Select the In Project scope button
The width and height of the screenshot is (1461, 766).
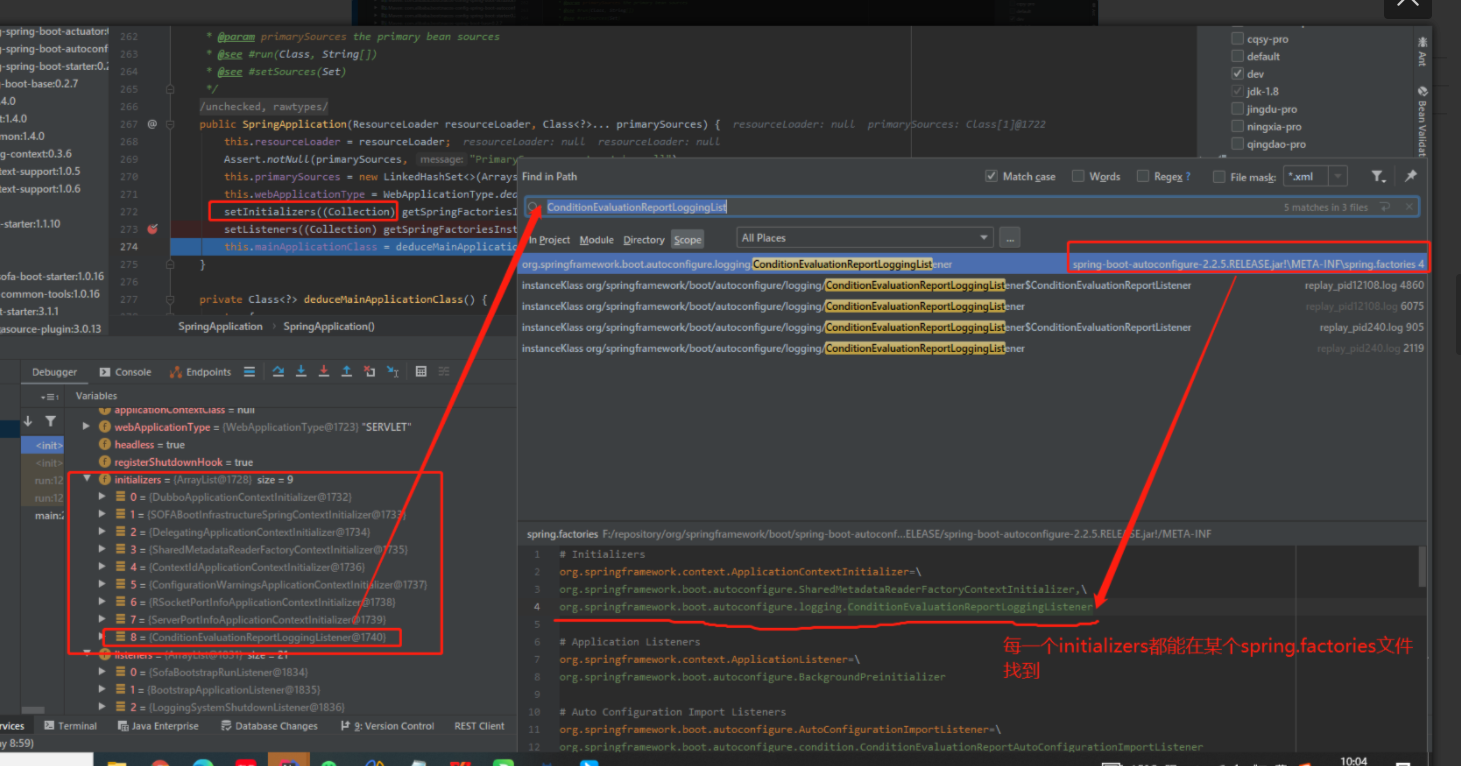[549, 240]
